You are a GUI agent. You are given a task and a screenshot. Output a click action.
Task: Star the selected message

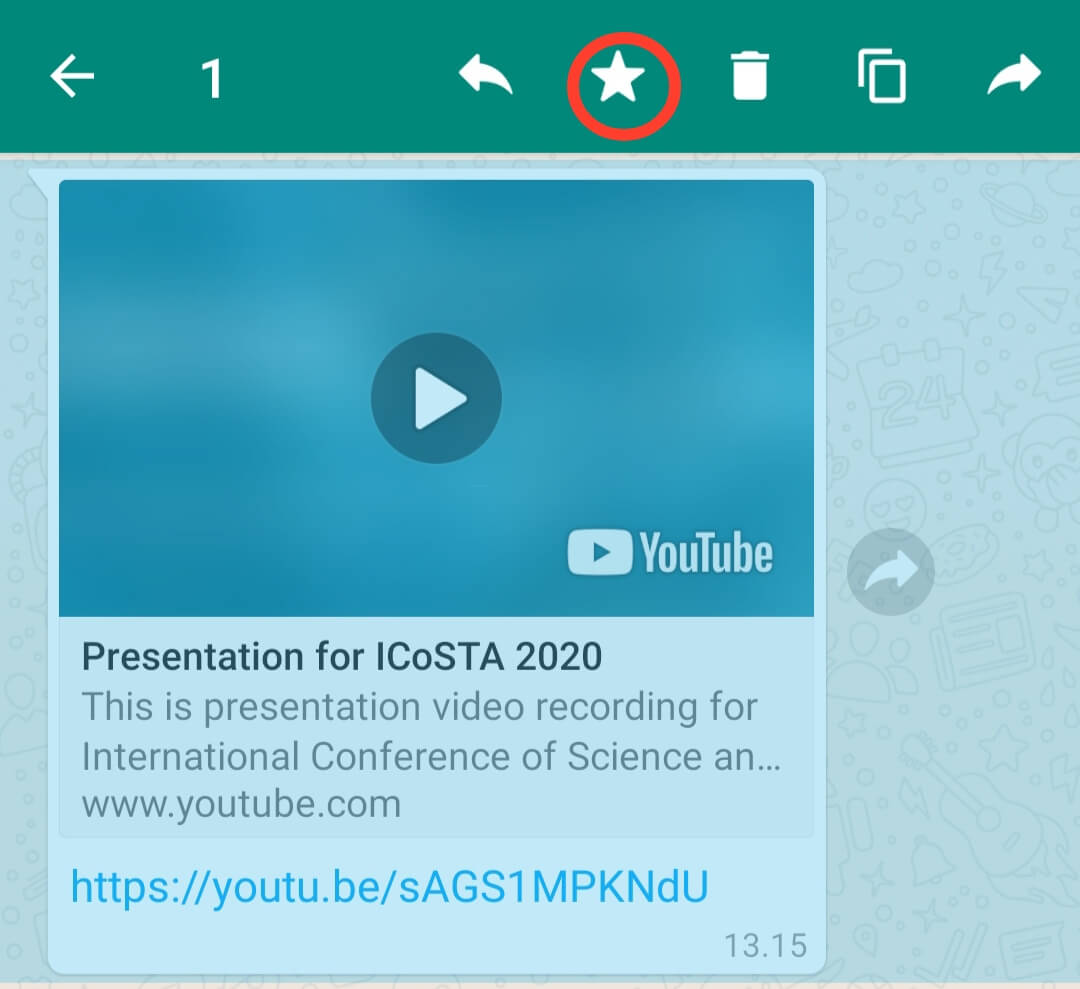click(618, 76)
